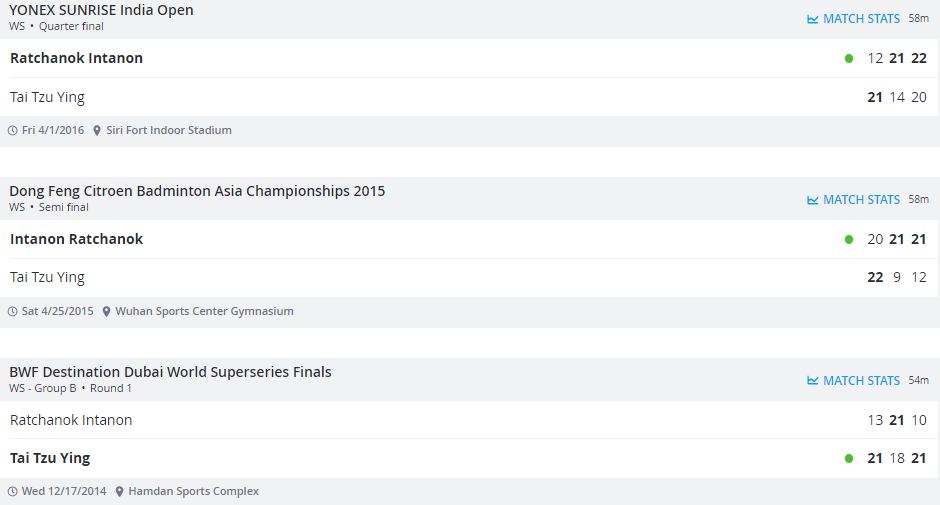Click the chart icon in India Open header
Screen dimensions: 940x505
(813, 19)
